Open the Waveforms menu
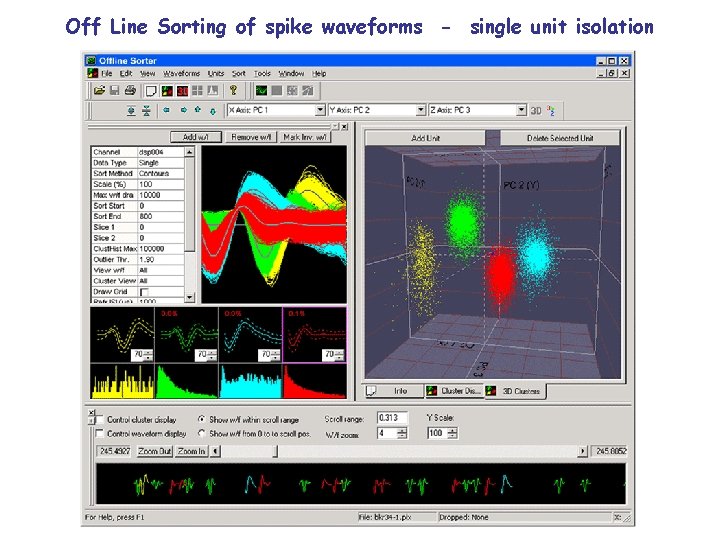Viewport: 720px width, 540px height. pyautogui.click(x=181, y=73)
